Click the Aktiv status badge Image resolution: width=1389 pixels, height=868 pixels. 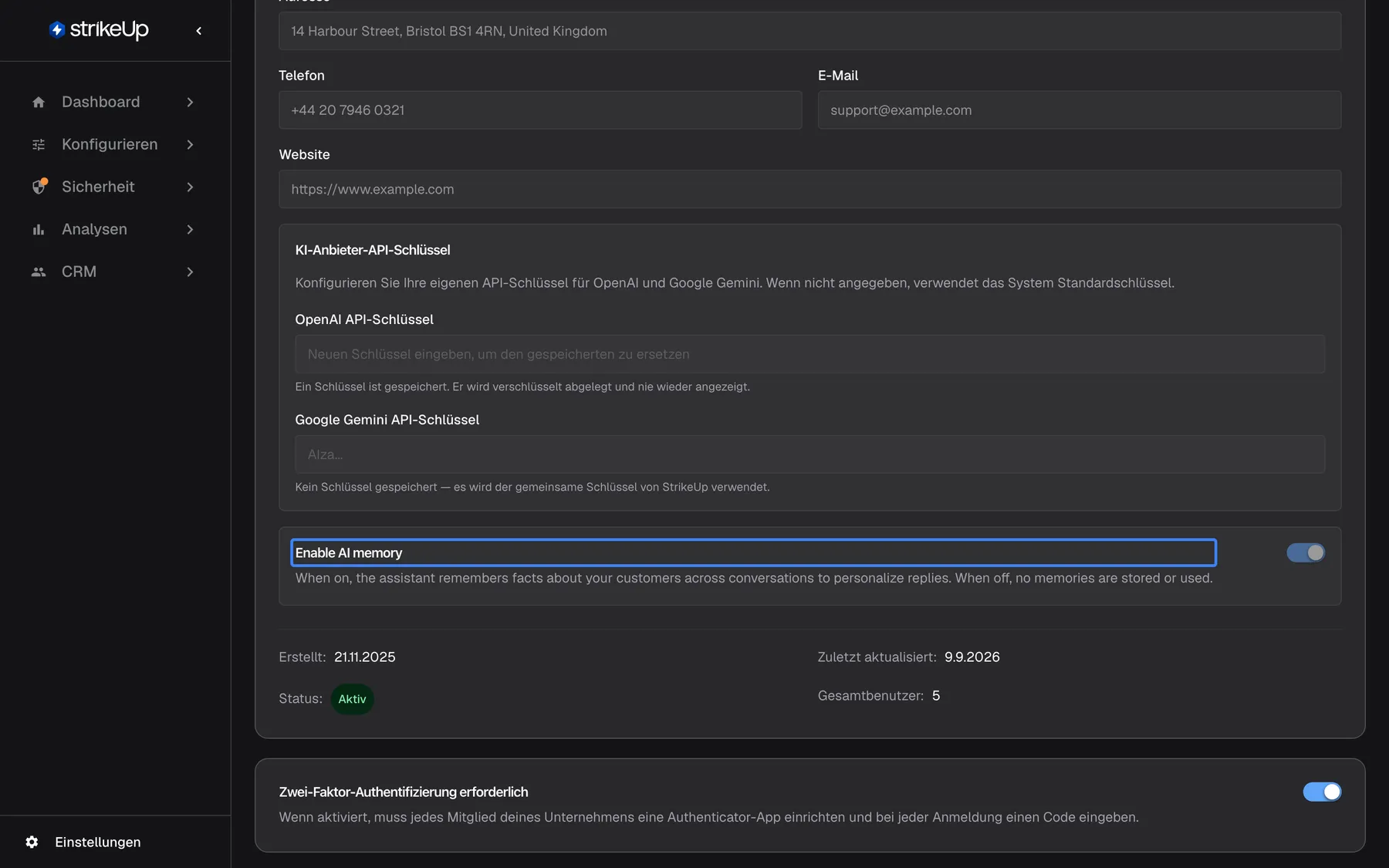point(352,699)
